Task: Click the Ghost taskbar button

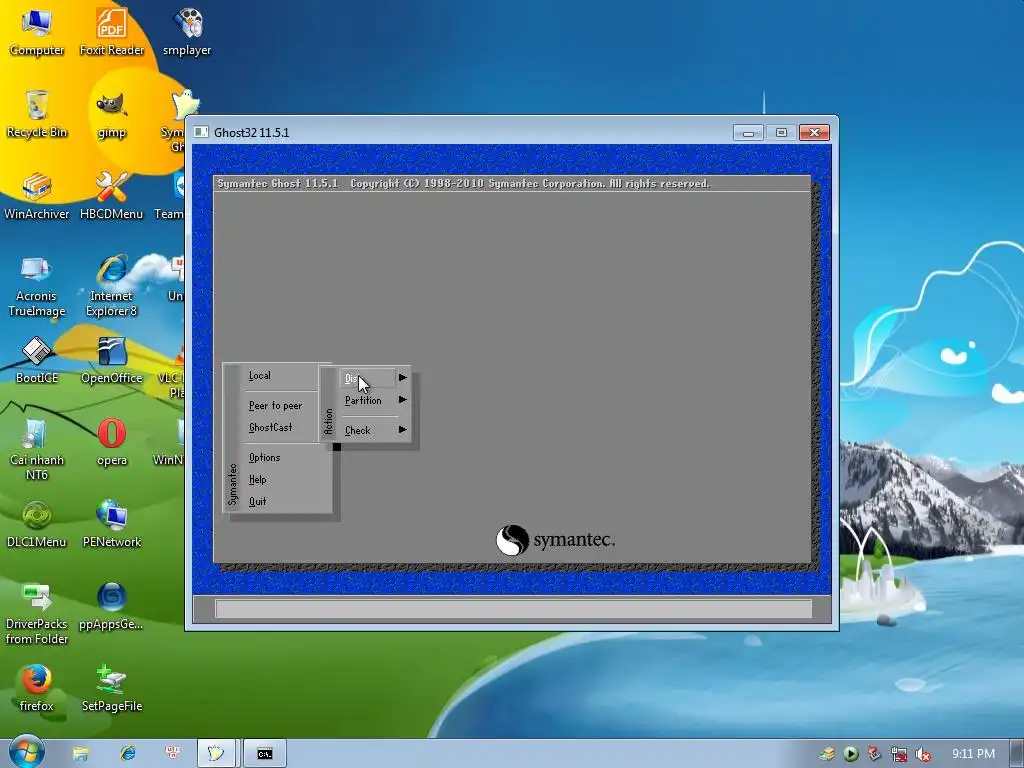Action: [x=216, y=754]
